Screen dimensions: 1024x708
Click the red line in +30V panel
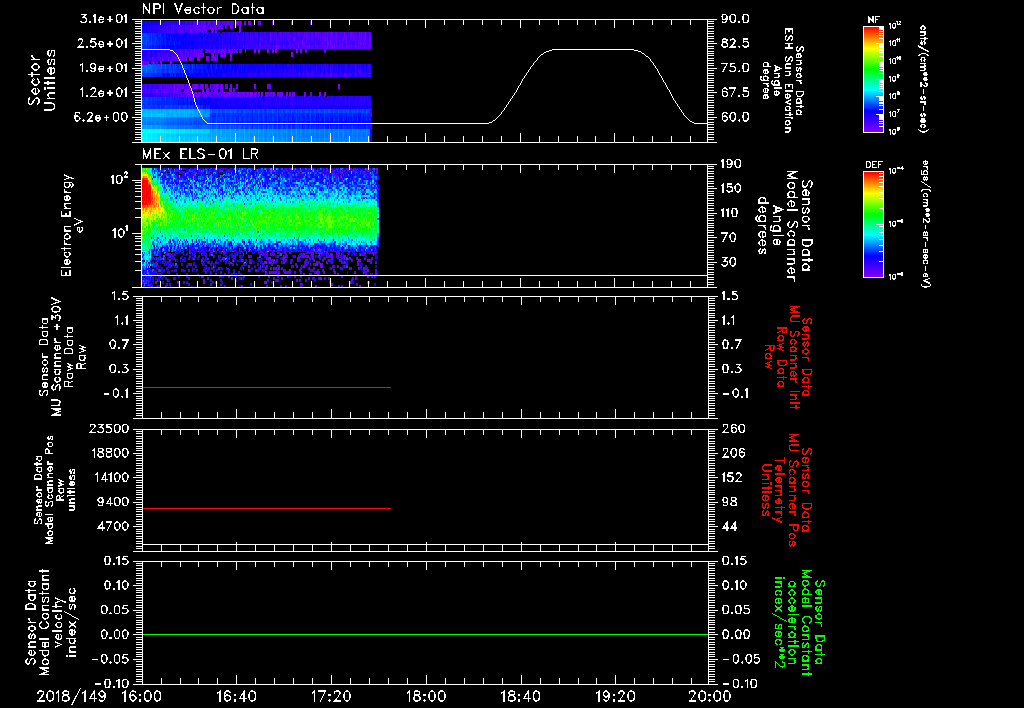click(266, 387)
